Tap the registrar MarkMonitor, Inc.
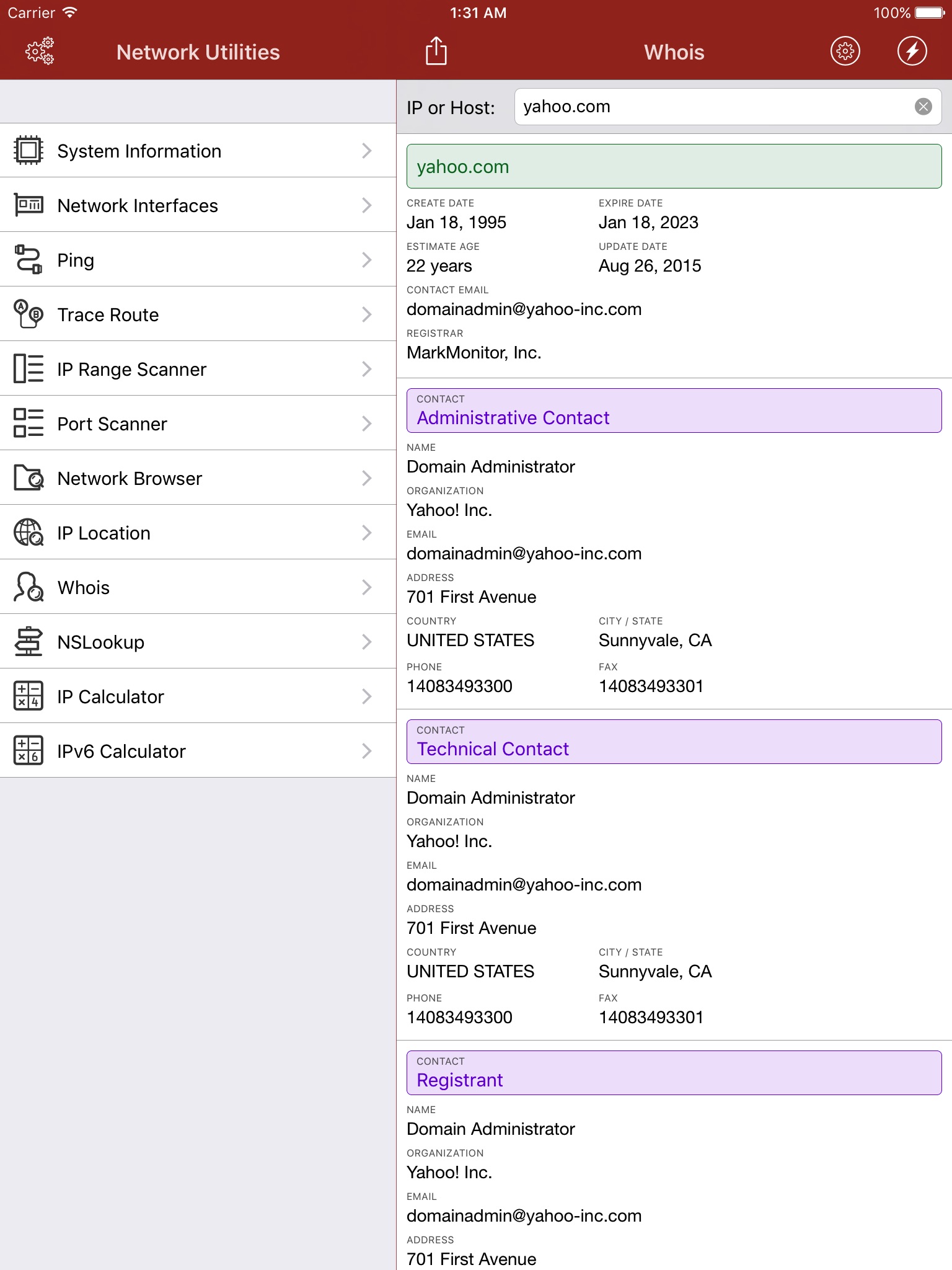Image resolution: width=952 pixels, height=1270 pixels. point(474,353)
